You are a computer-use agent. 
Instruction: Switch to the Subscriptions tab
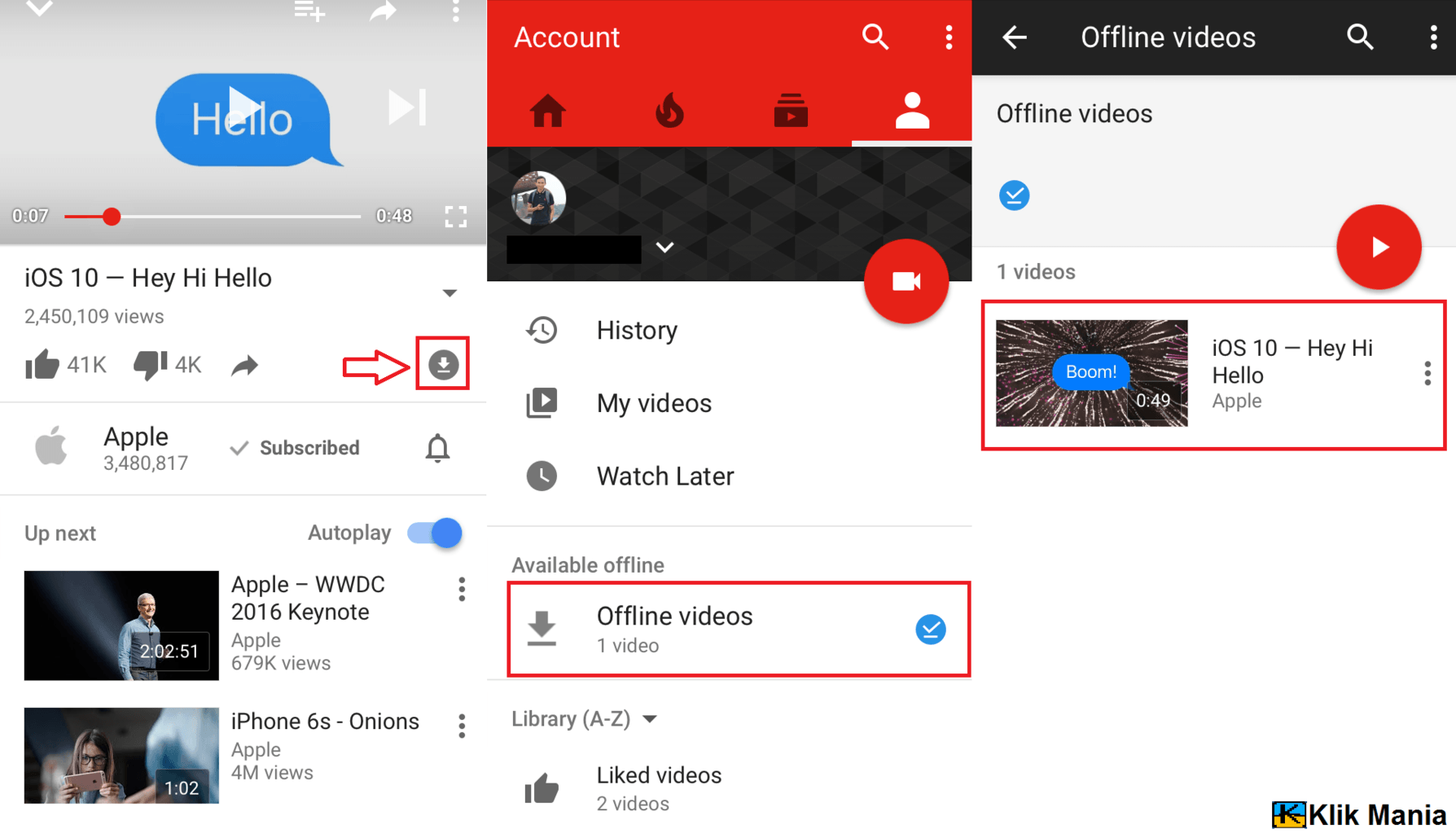click(x=791, y=111)
